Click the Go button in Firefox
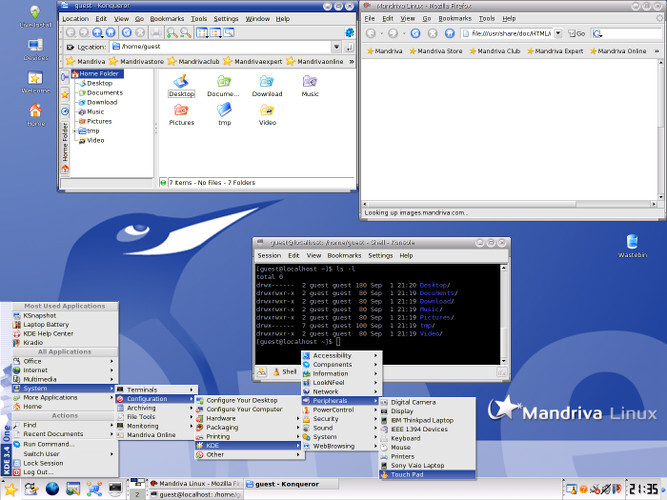 pos(577,33)
